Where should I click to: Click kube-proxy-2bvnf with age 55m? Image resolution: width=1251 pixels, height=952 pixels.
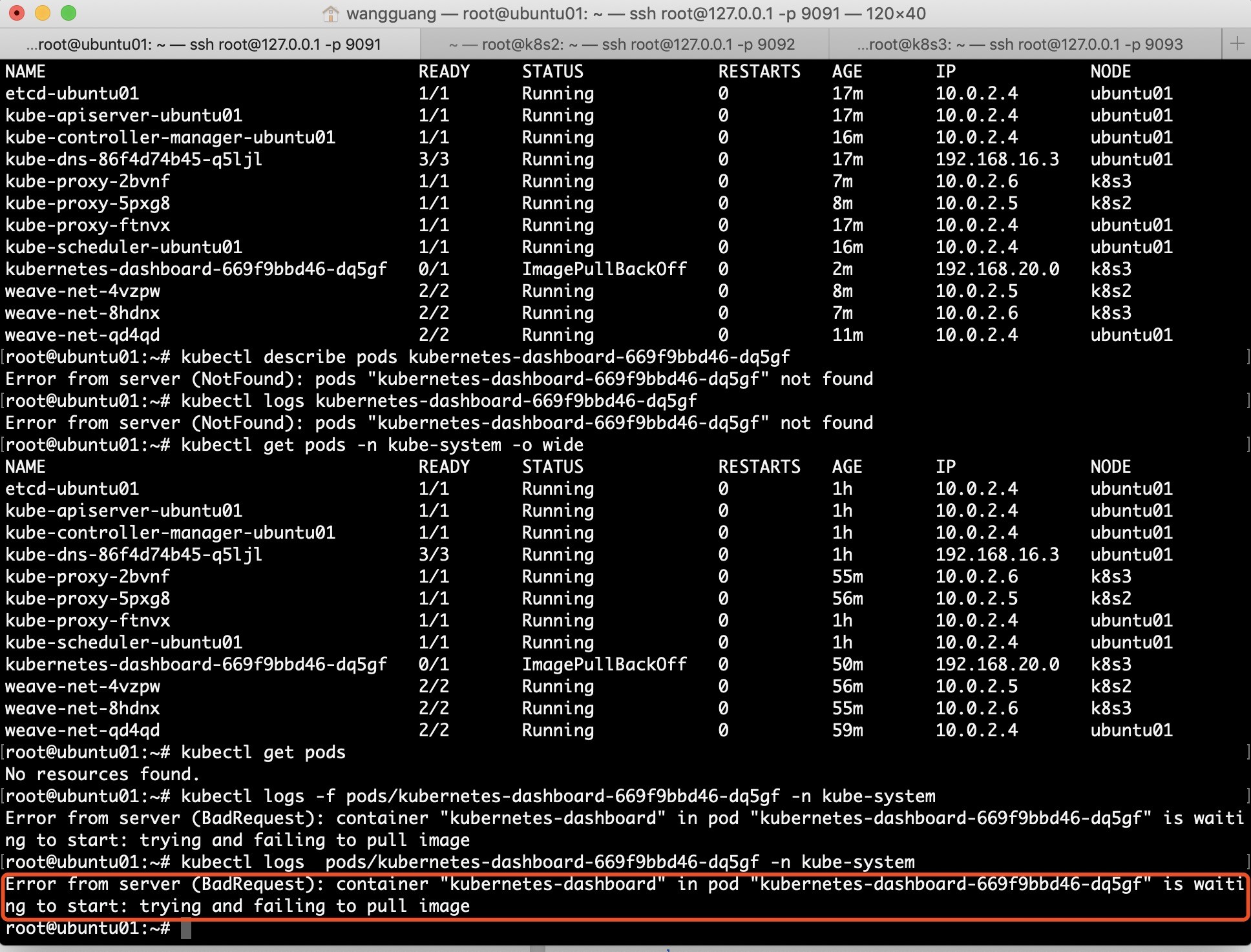87,577
